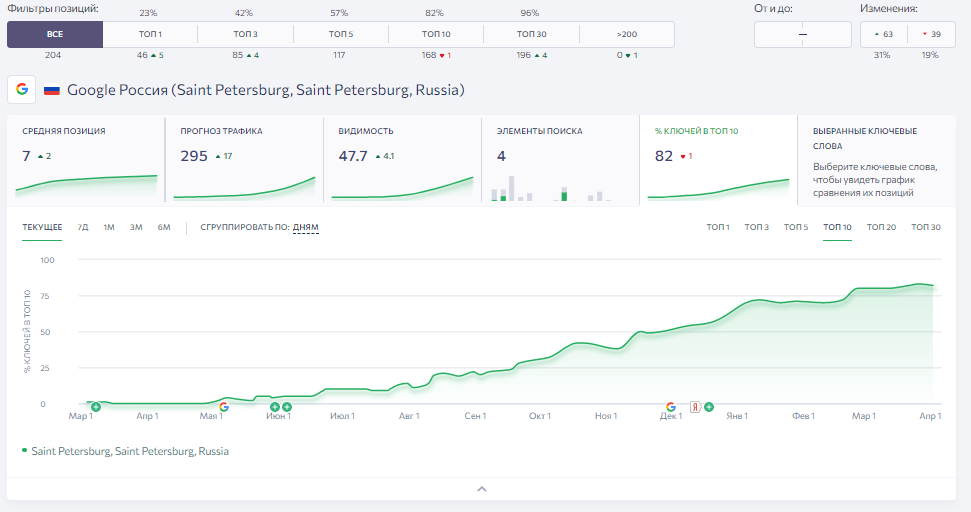Click the Russian flag icon next to Google Россия
This screenshot has height=512, width=971.
(x=52, y=90)
